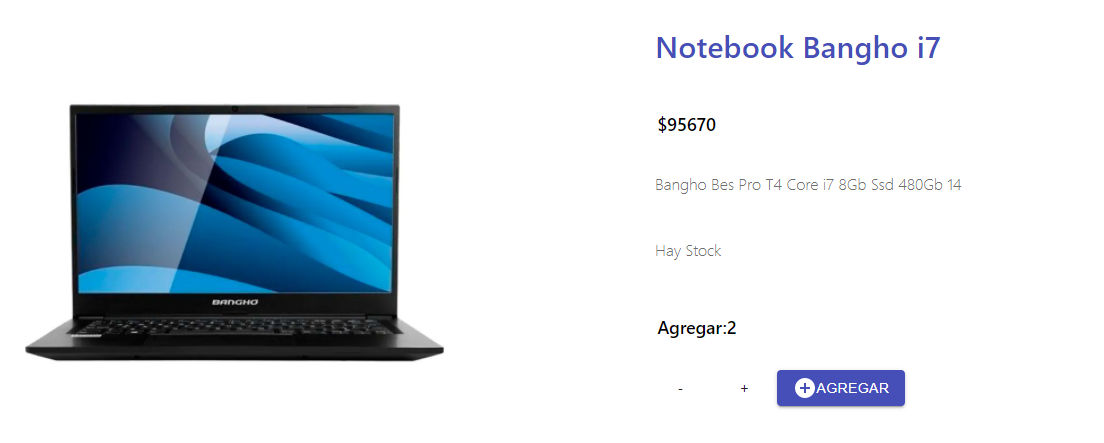Click the plus circle icon in AGREGAR
The height and width of the screenshot is (443, 1104).
[805, 388]
